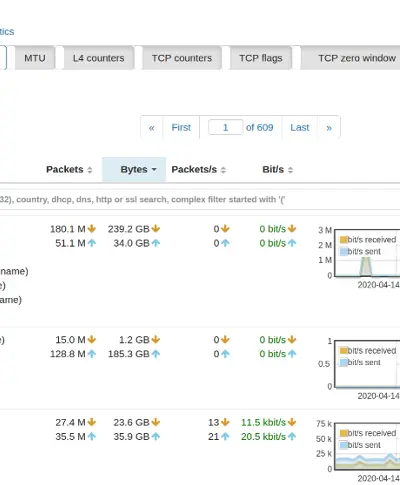This screenshot has width=400, height=485.
Task: Open the L4 counters tab
Action: pyautogui.click(x=99, y=58)
